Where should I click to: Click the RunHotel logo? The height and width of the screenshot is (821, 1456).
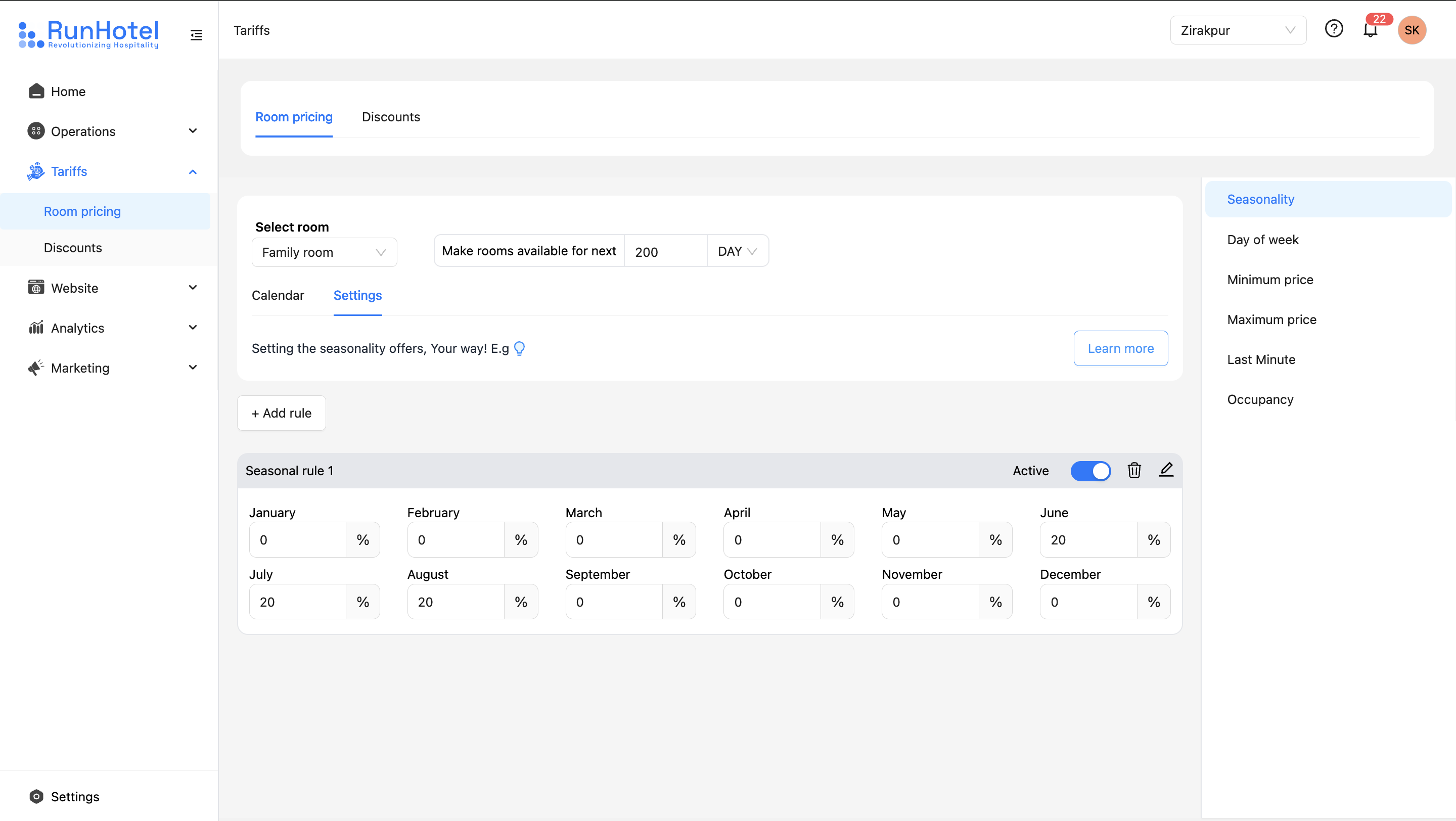click(88, 34)
